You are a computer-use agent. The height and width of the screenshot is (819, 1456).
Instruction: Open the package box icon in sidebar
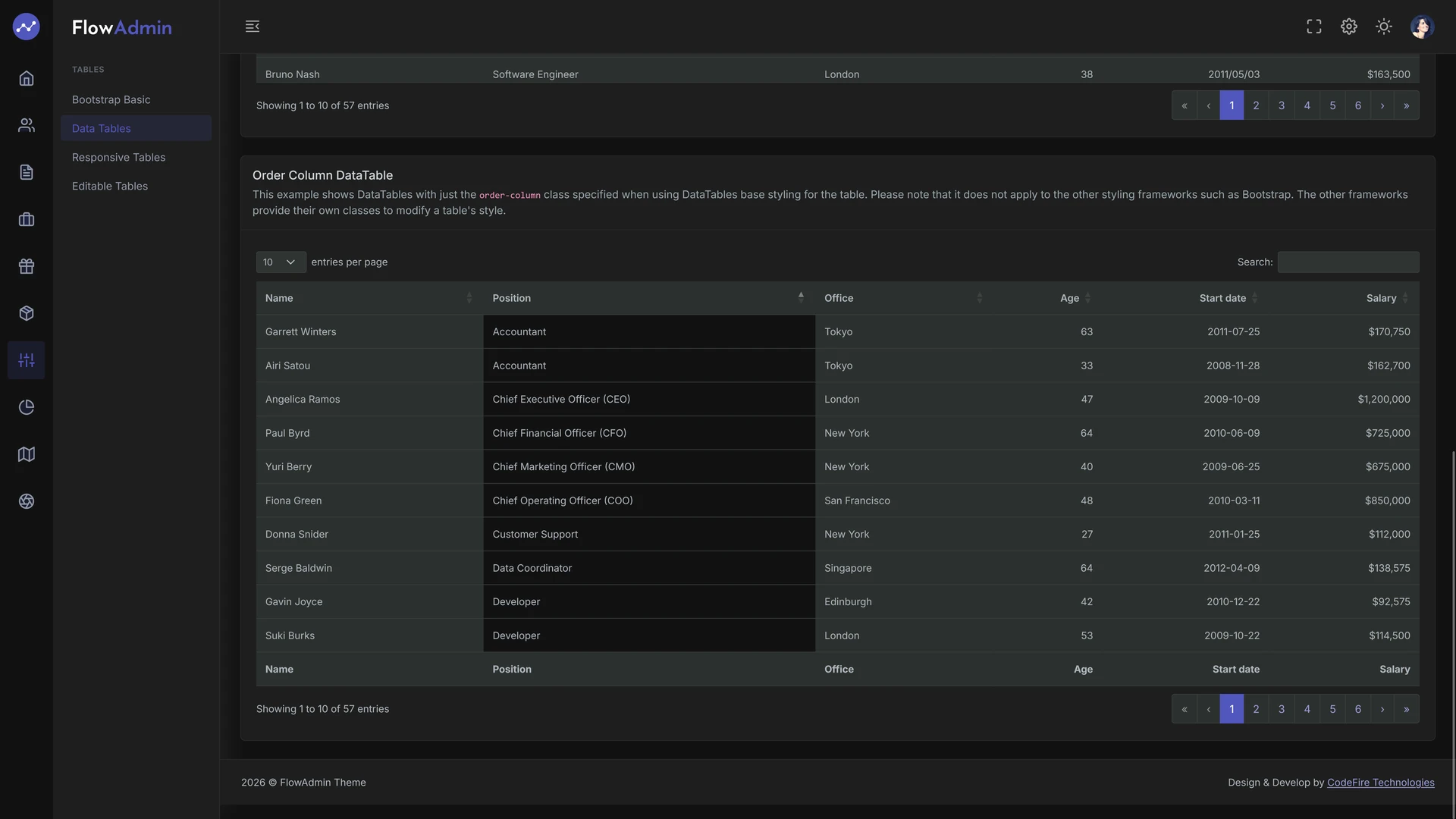click(x=27, y=313)
